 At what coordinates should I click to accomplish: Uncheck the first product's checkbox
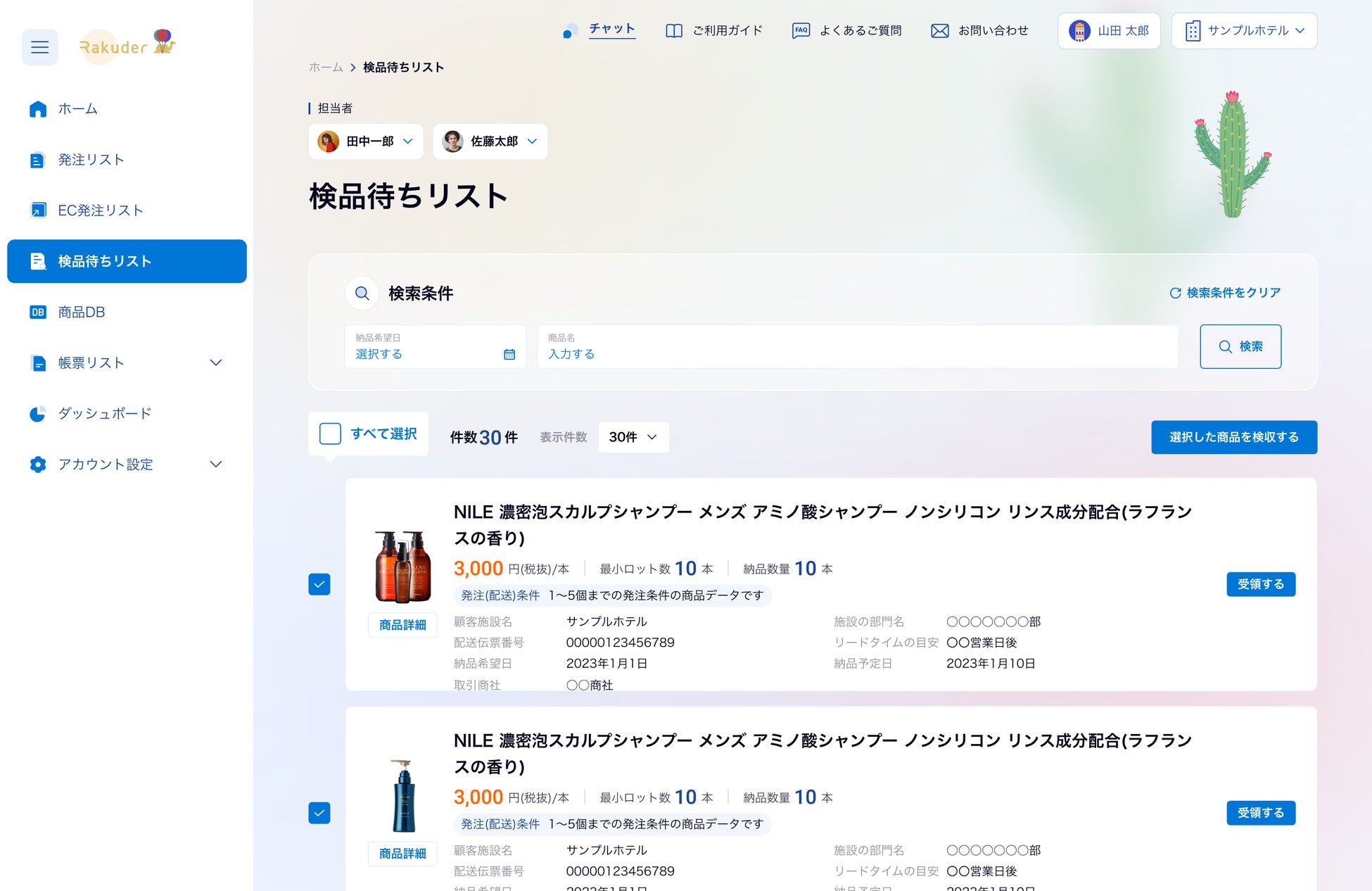(x=319, y=584)
